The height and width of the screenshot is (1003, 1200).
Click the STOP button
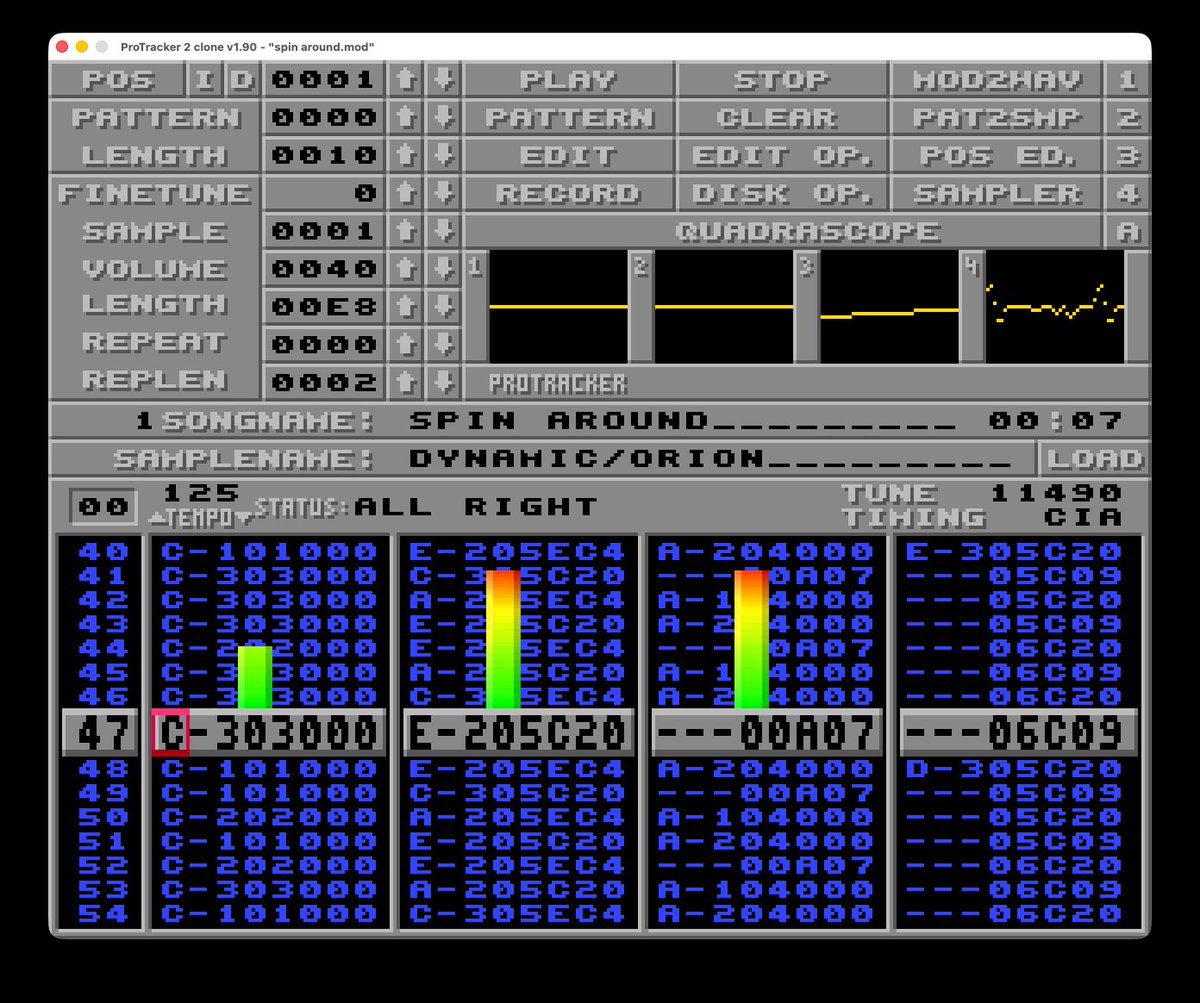pyautogui.click(x=782, y=80)
